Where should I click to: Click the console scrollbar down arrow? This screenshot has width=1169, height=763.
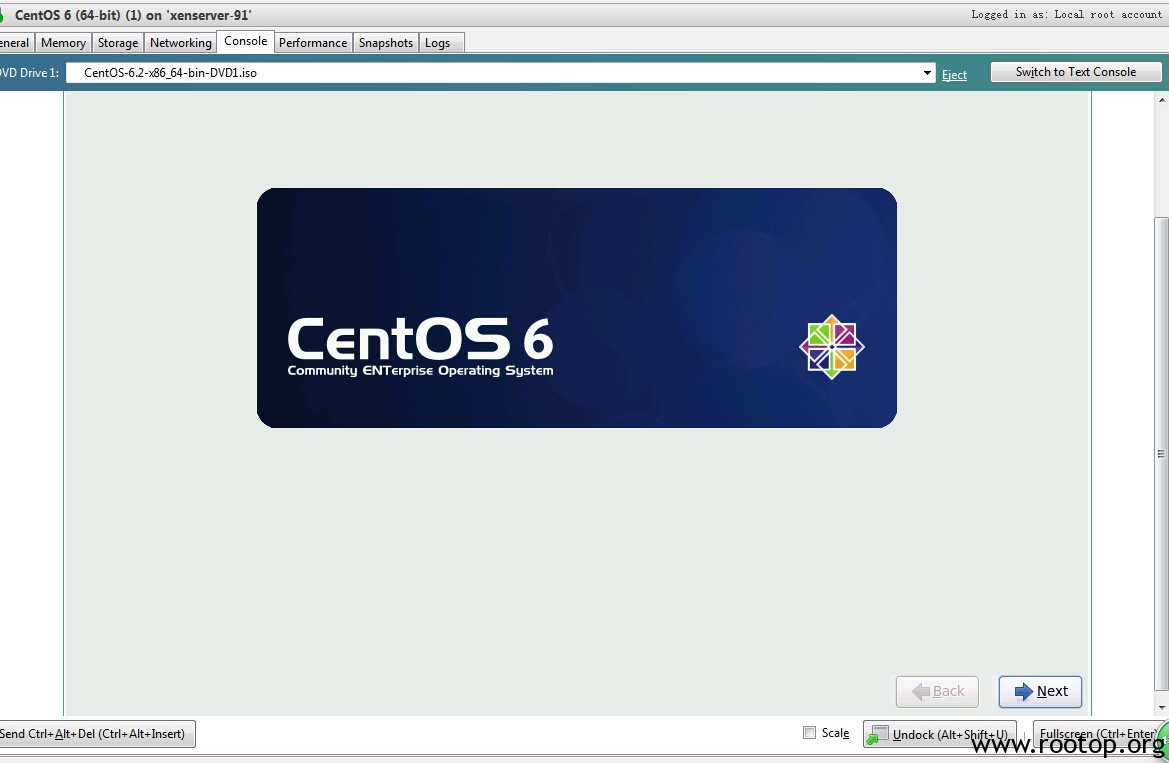coord(1162,707)
